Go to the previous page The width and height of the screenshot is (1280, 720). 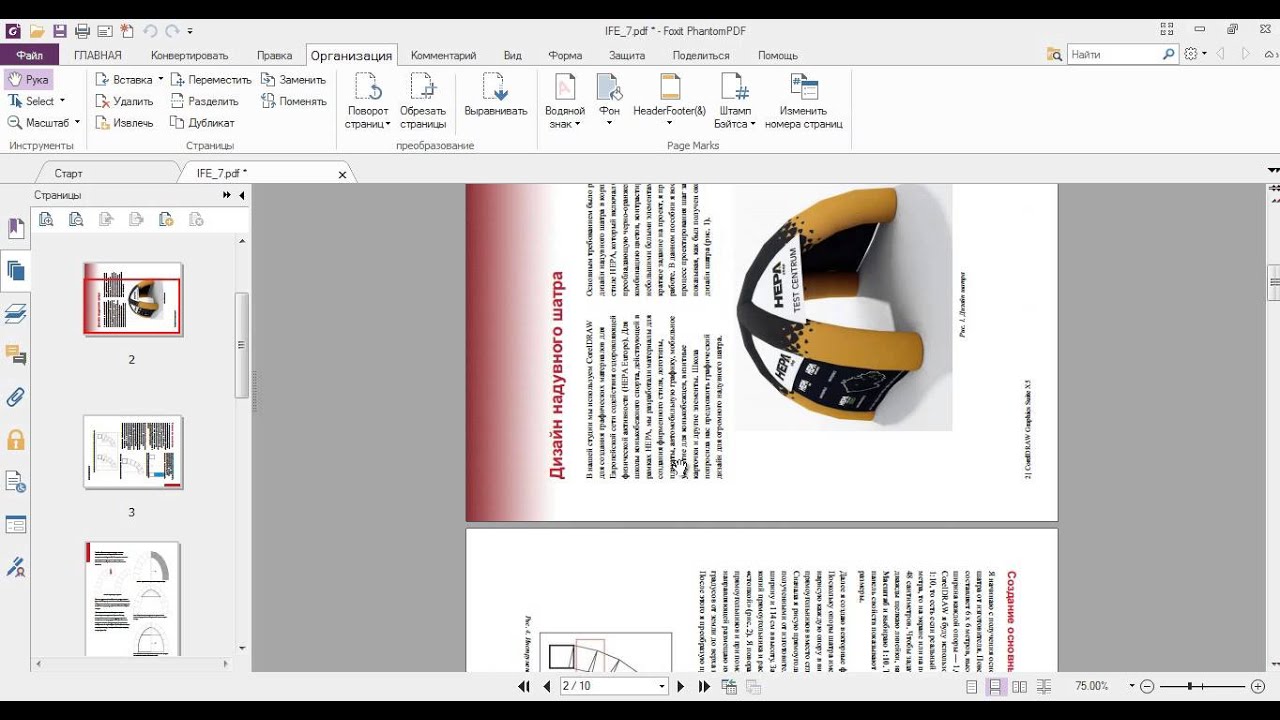coord(546,686)
